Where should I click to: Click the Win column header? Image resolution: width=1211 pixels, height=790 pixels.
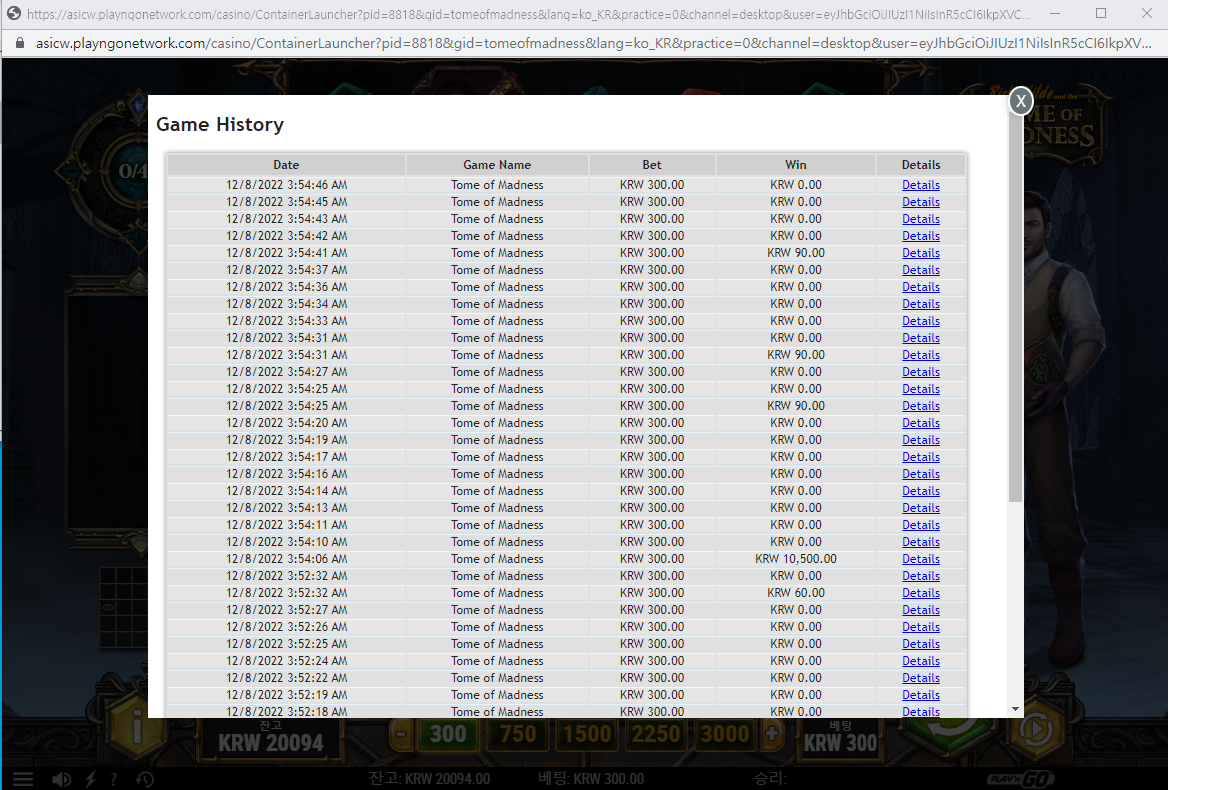[x=796, y=165]
